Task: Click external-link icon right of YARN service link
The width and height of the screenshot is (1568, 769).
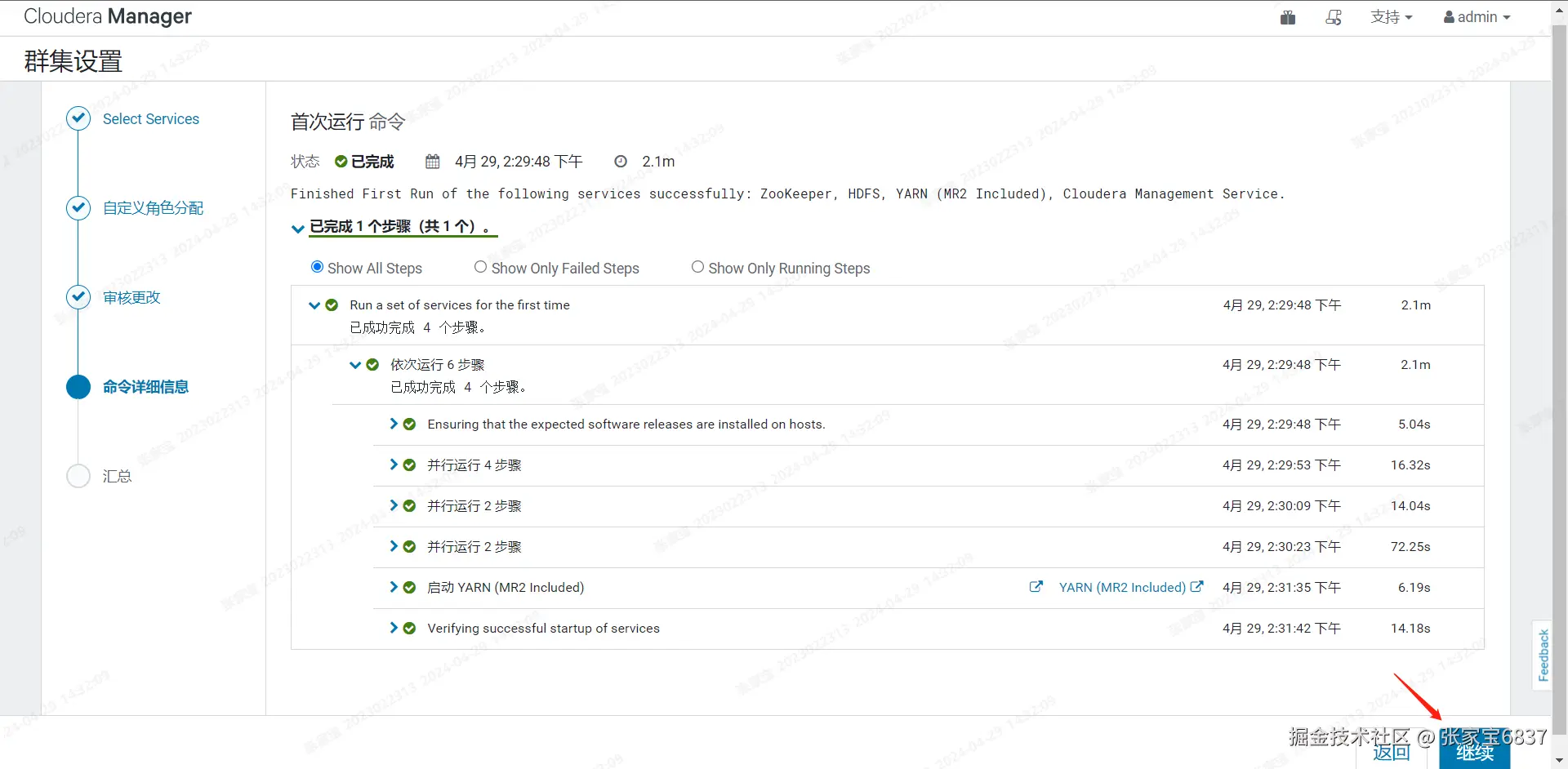Action: click(1197, 587)
